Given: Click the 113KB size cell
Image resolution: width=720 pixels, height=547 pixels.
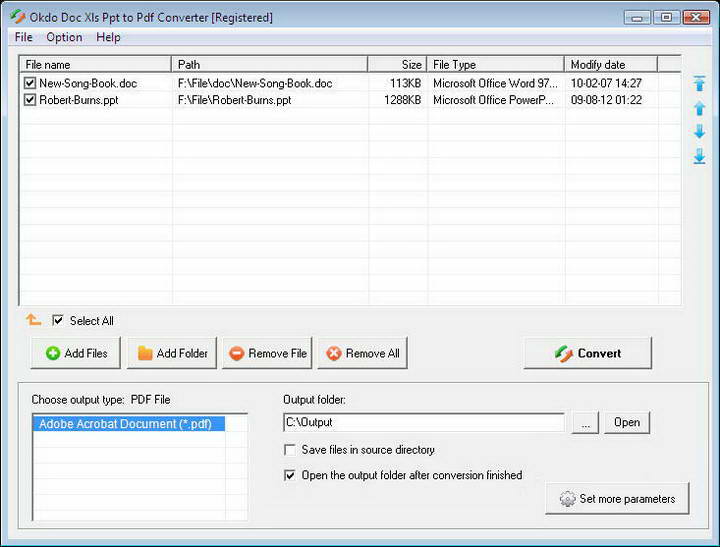Looking at the screenshot, I should click(405, 83).
